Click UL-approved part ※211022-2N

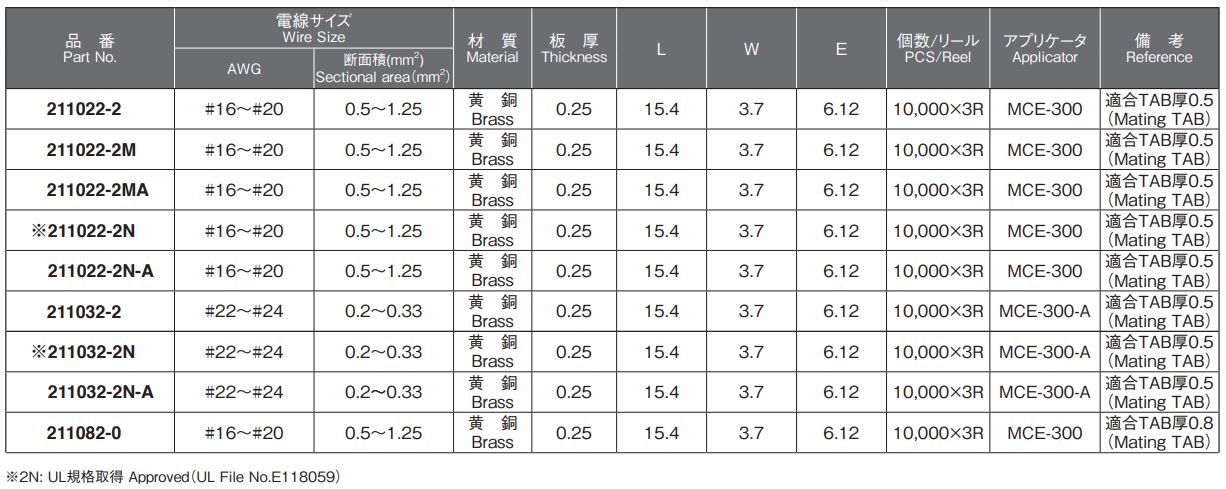coord(89,231)
